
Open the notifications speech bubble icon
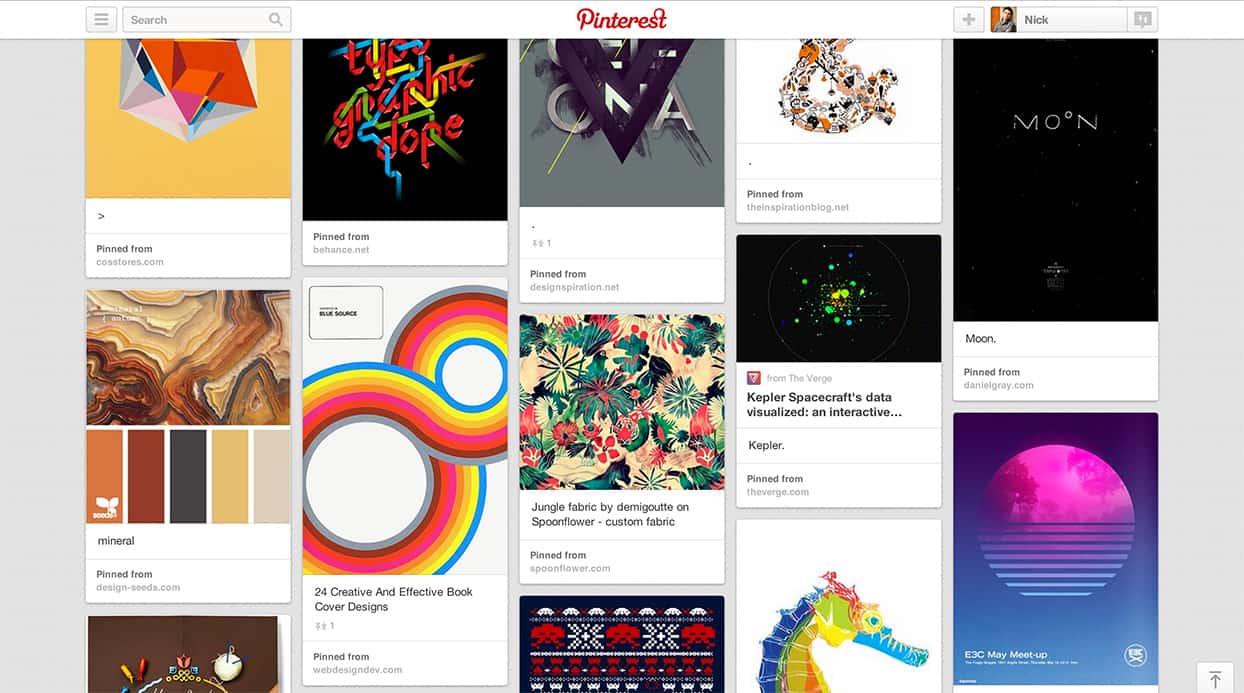(1142, 19)
